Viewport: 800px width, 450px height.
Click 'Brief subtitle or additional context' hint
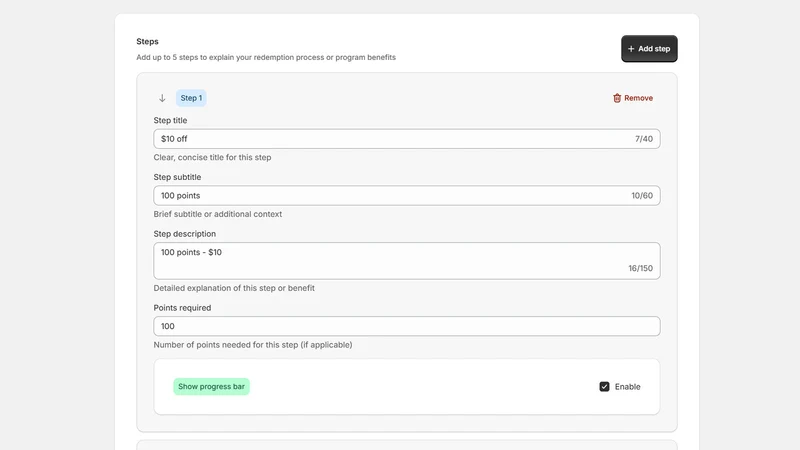coord(218,214)
